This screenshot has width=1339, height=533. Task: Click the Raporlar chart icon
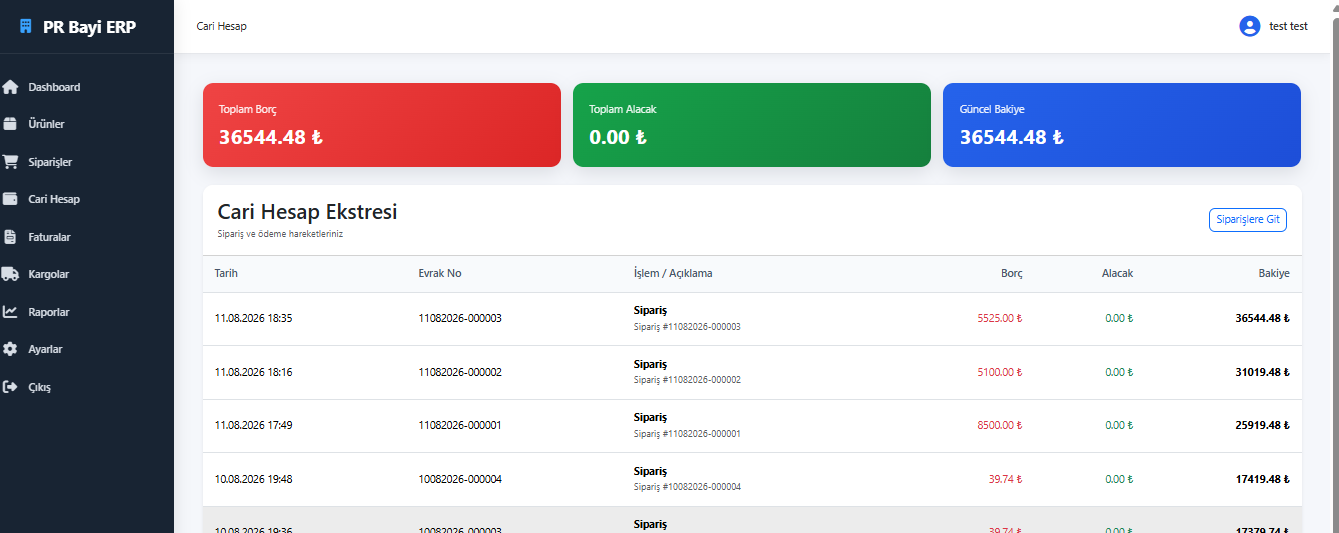point(10,312)
